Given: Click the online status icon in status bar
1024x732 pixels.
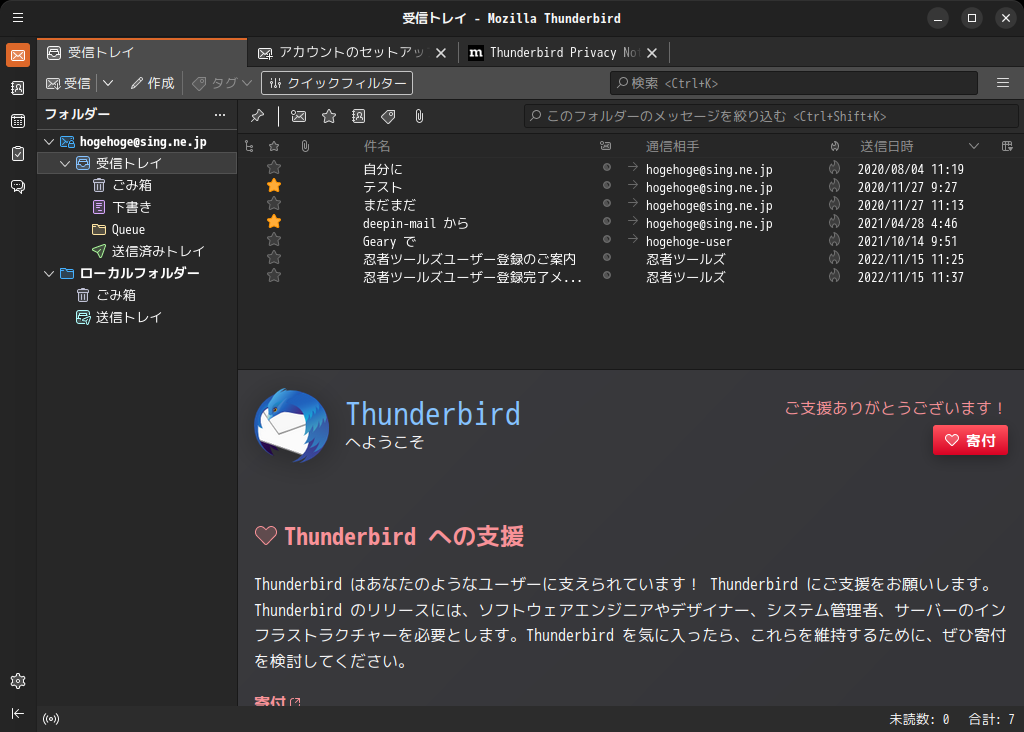Looking at the screenshot, I should [x=51, y=719].
